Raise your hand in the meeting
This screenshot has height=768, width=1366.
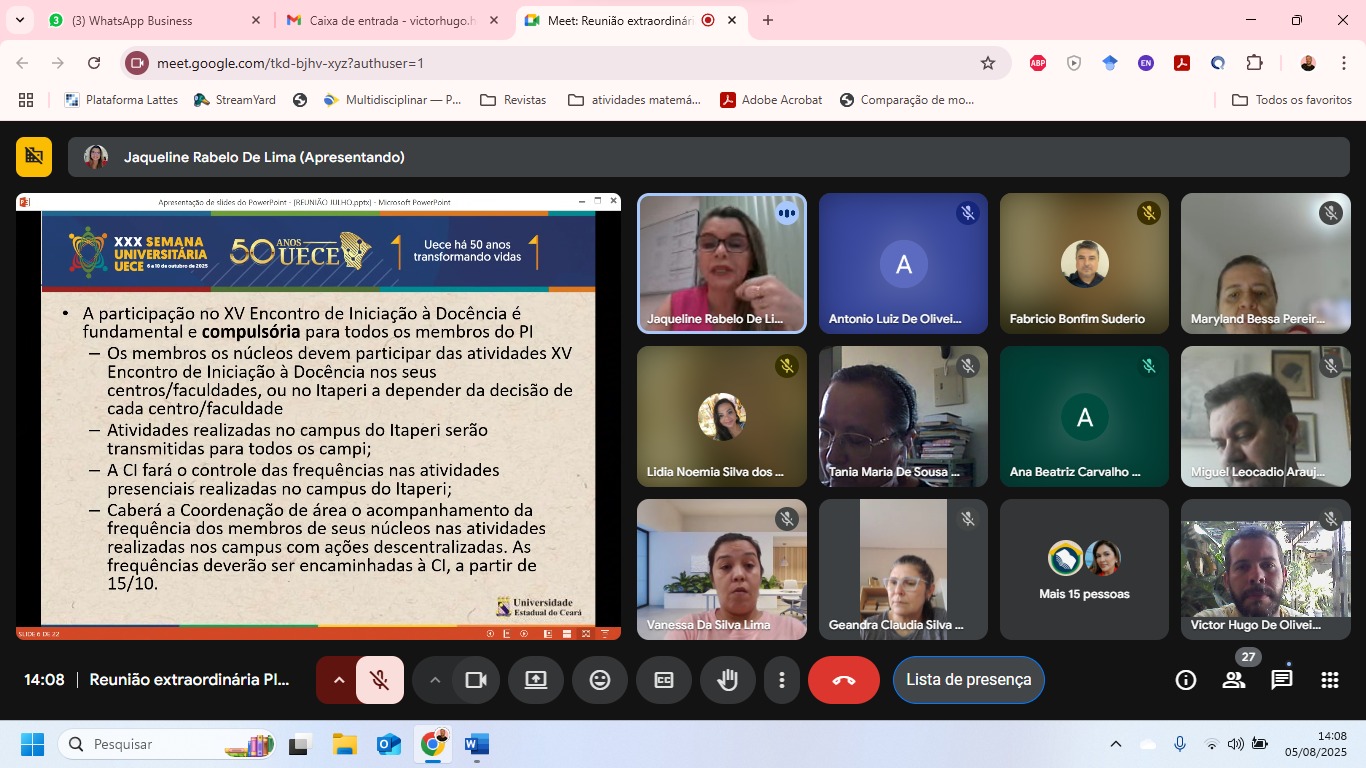tap(727, 680)
